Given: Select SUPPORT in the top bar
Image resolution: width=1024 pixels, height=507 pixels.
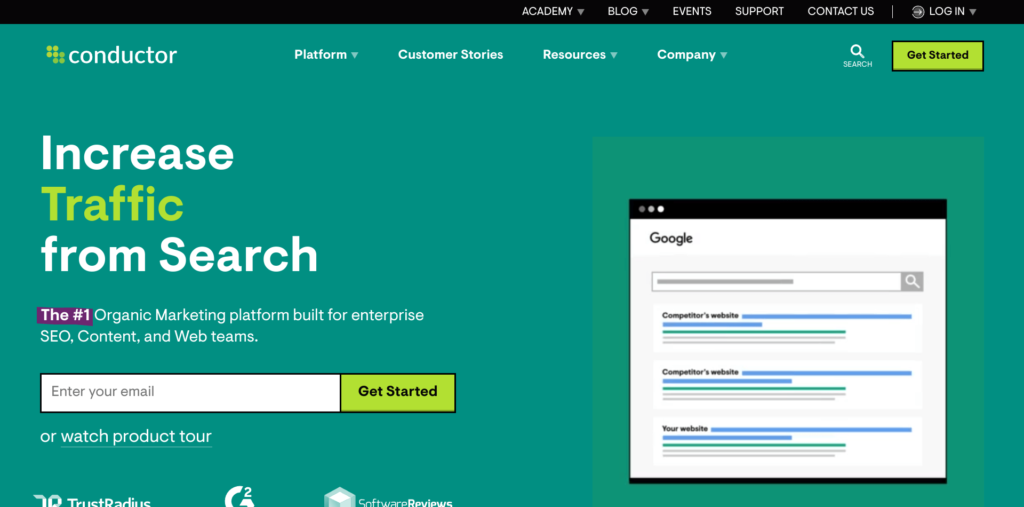Looking at the screenshot, I should pyautogui.click(x=759, y=12).
